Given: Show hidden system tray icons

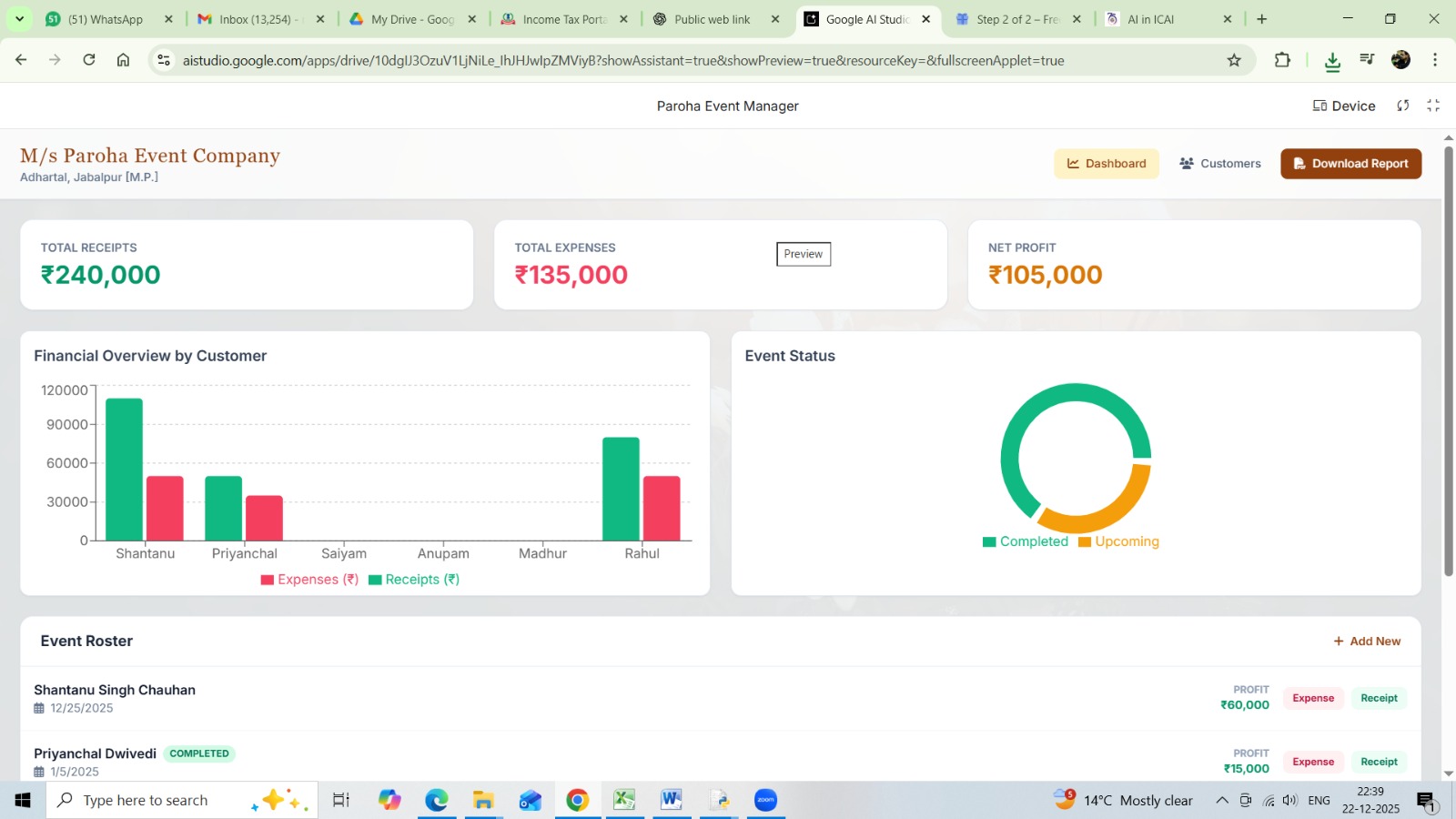Looking at the screenshot, I should point(1221,801).
